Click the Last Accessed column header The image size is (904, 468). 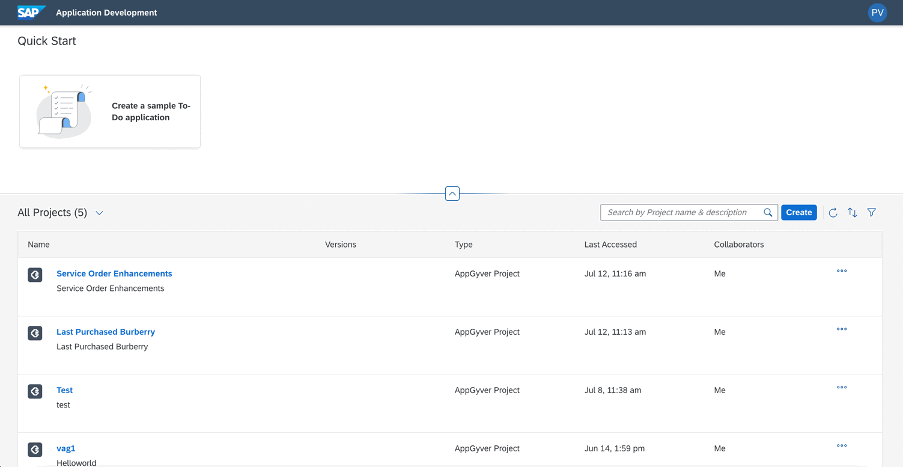pos(611,244)
